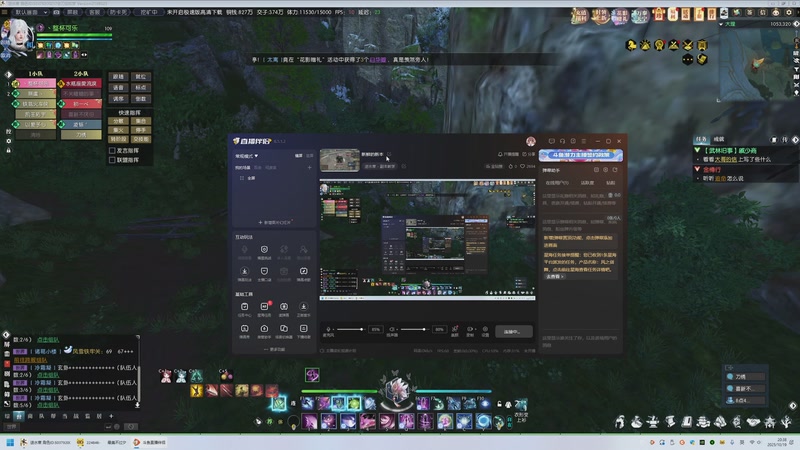Click the 分散 quick command button
Image resolution: width=800 pixels, height=450 pixels.
(x=118, y=121)
